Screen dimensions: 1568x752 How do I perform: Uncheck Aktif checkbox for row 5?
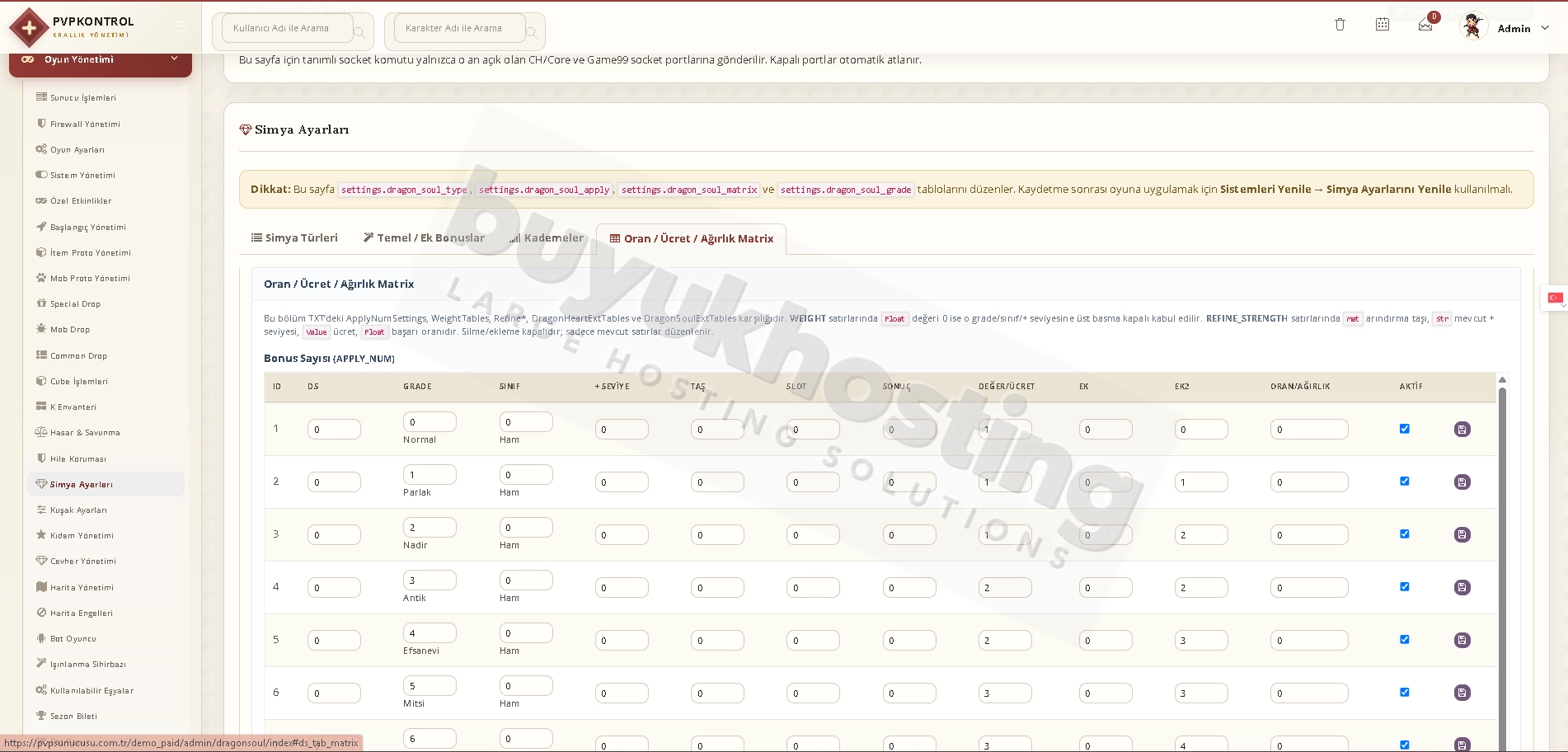click(x=1405, y=640)
